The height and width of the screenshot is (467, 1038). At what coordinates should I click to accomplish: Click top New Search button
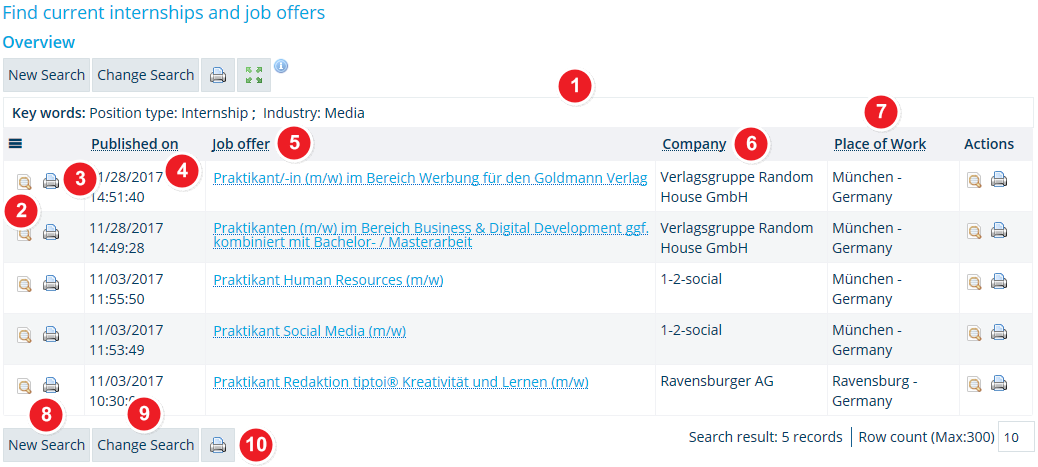coord(46,75)
